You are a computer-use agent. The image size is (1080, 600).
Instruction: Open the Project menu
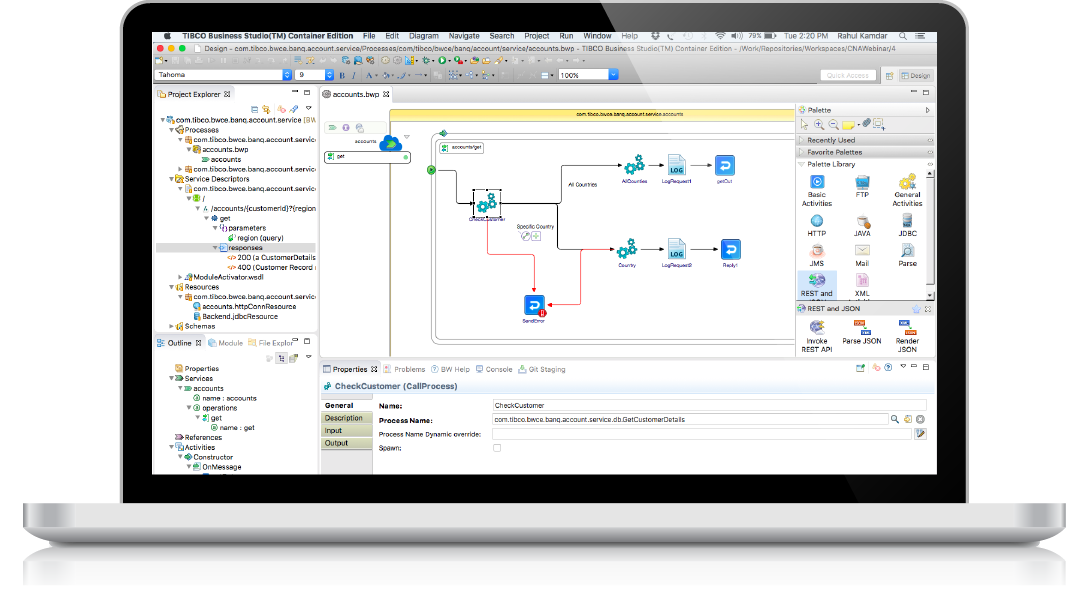pos(537,36)
